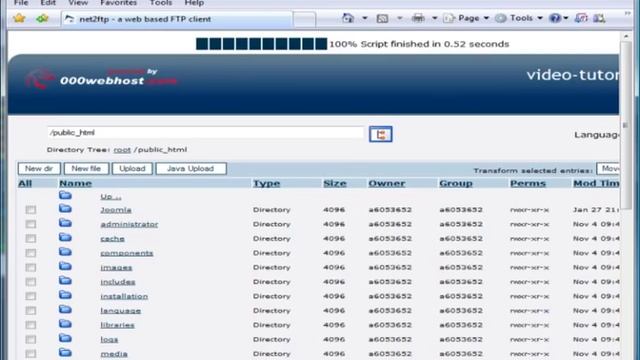Sort by the Type column header
The image size is (640, 360).
click(267, 183)
